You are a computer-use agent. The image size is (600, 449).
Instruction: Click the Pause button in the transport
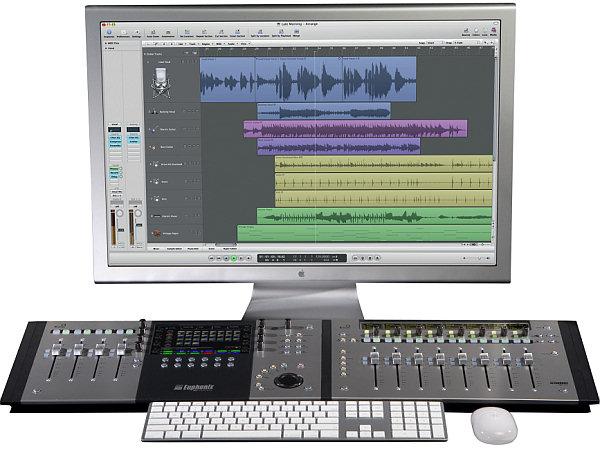point(241,258)
